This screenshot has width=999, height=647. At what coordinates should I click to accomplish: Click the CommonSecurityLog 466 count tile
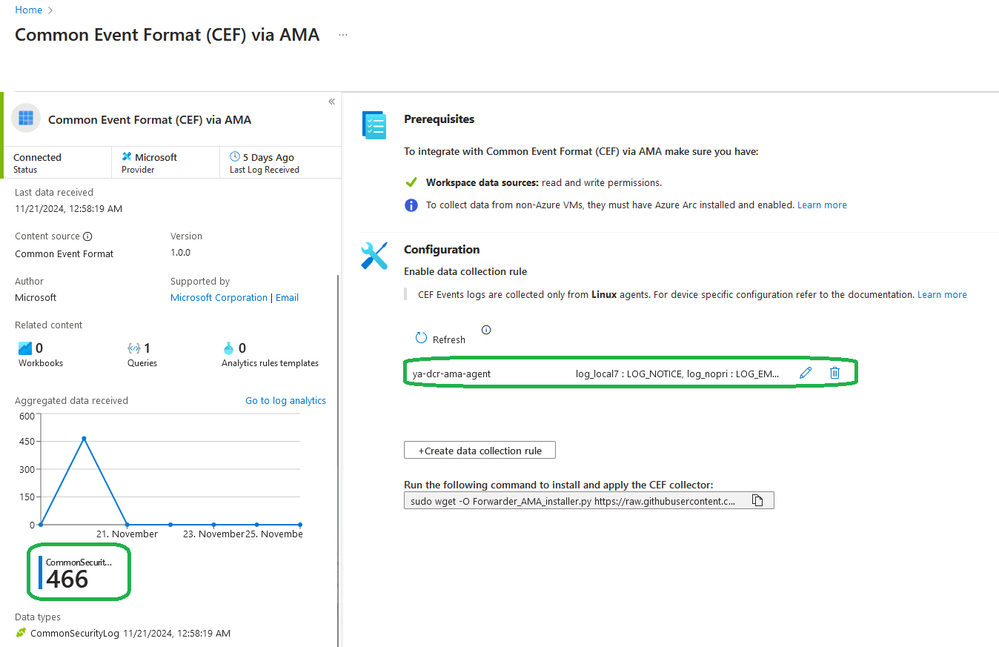(79, 572)
